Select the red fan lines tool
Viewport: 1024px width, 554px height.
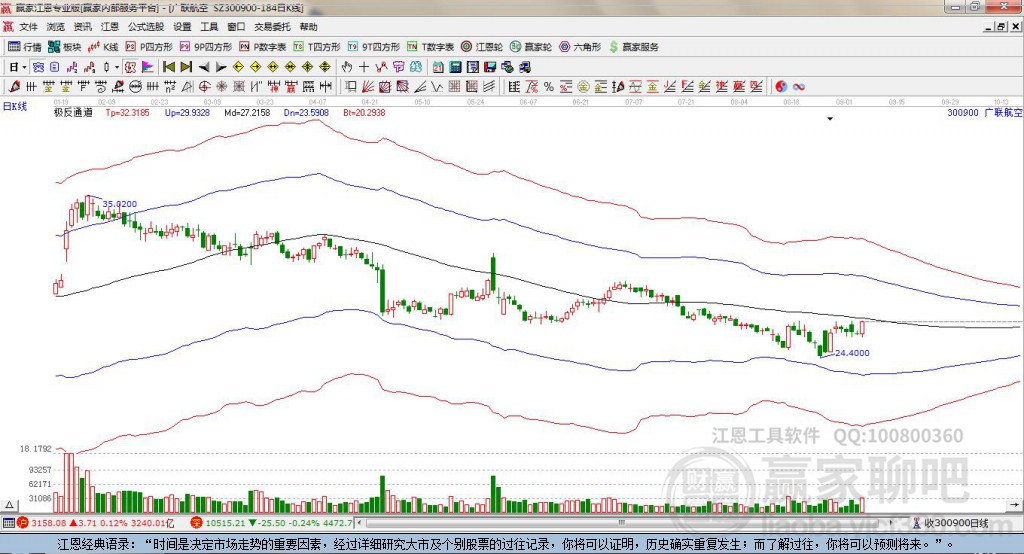click(368, 87)
